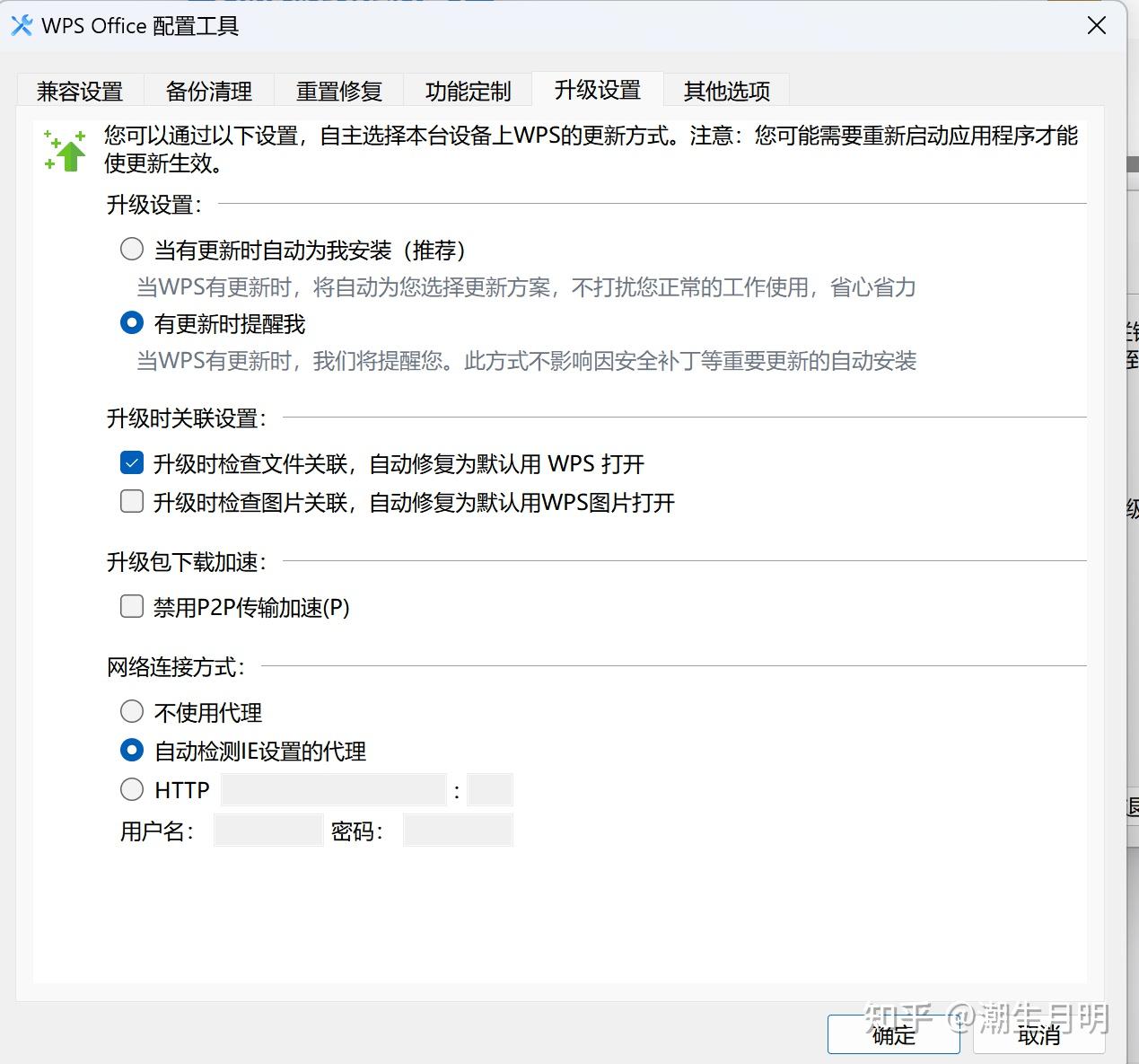Click the green upgrade arrow icon
The height and width of the screenshot is (1064, 1139).
click(64, 148)
